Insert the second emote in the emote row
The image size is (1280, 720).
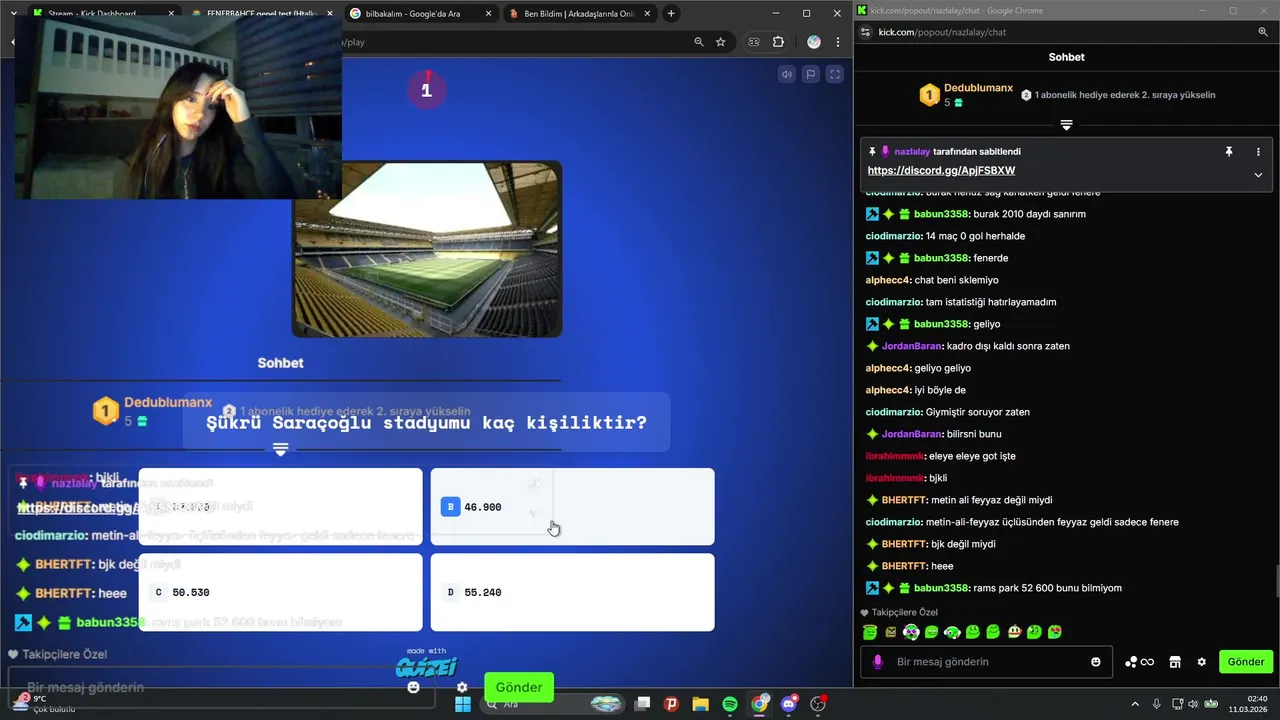coord(891,632)
